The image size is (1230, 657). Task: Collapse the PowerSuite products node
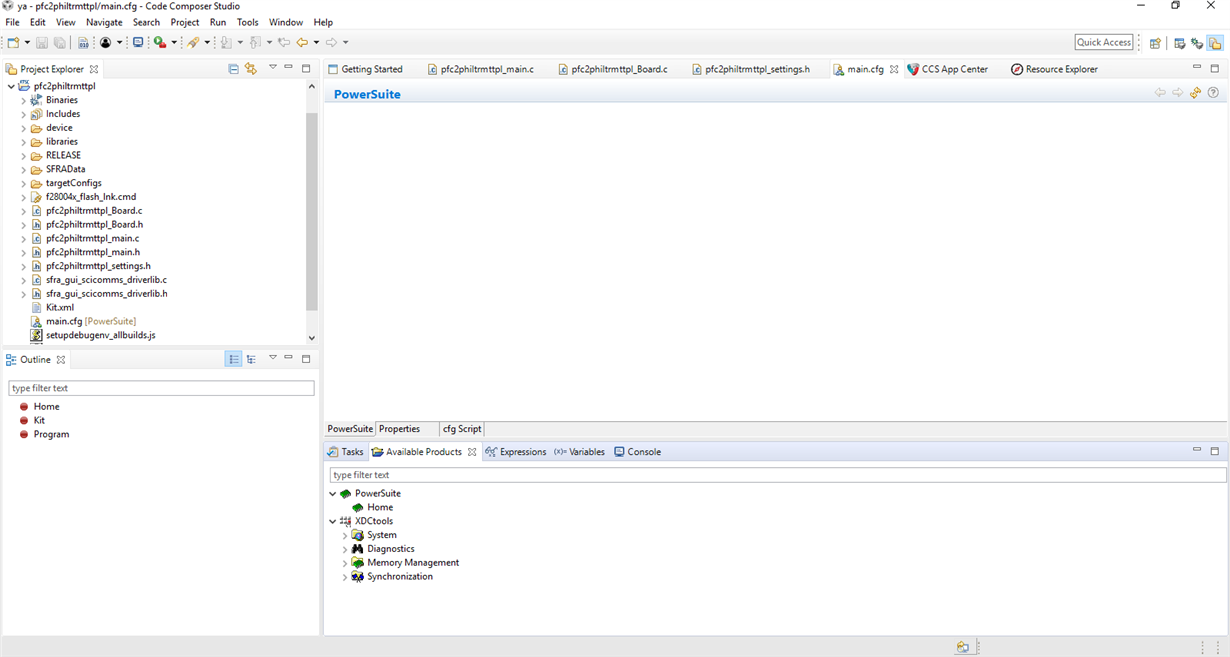[x=333, y=494]
